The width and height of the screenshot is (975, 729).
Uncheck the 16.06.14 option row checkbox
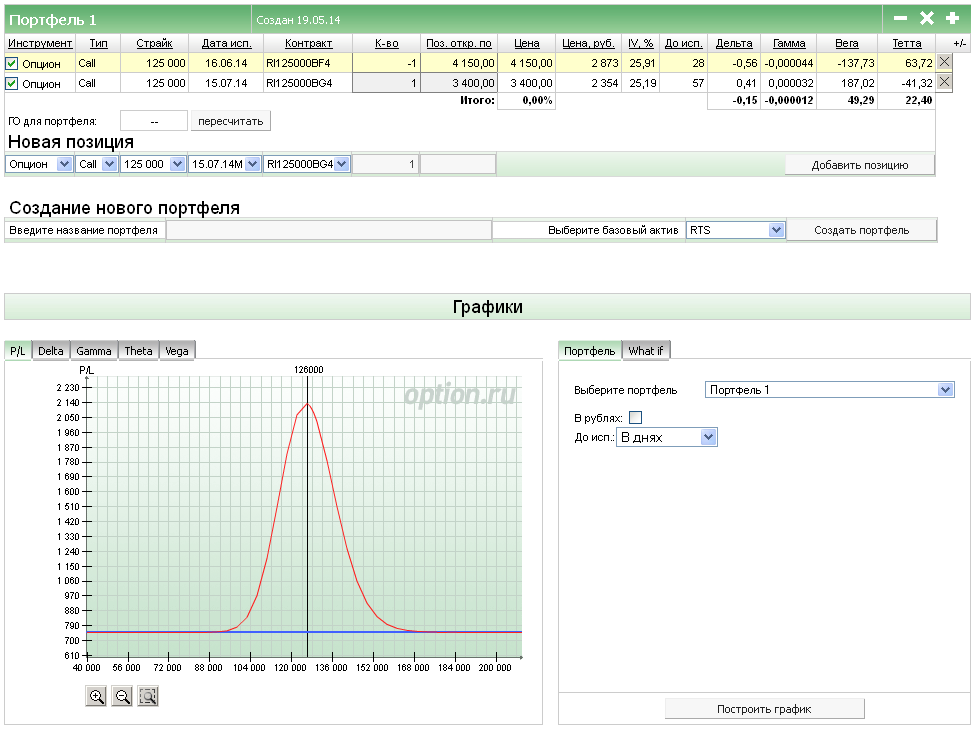pyautogui.click(x=12, y=63)
